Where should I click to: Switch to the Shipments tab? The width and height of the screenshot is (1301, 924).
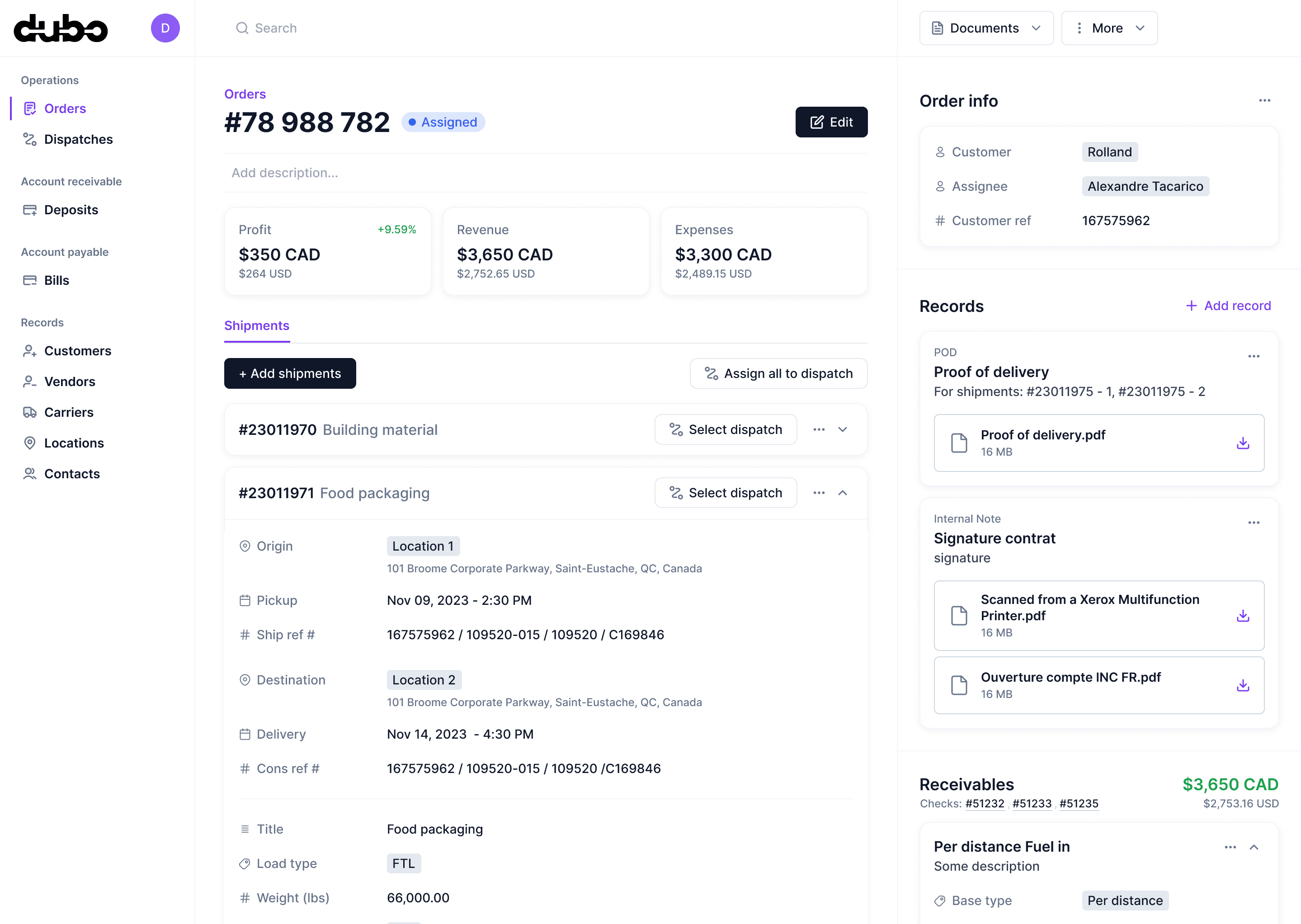tap(257, 325)
